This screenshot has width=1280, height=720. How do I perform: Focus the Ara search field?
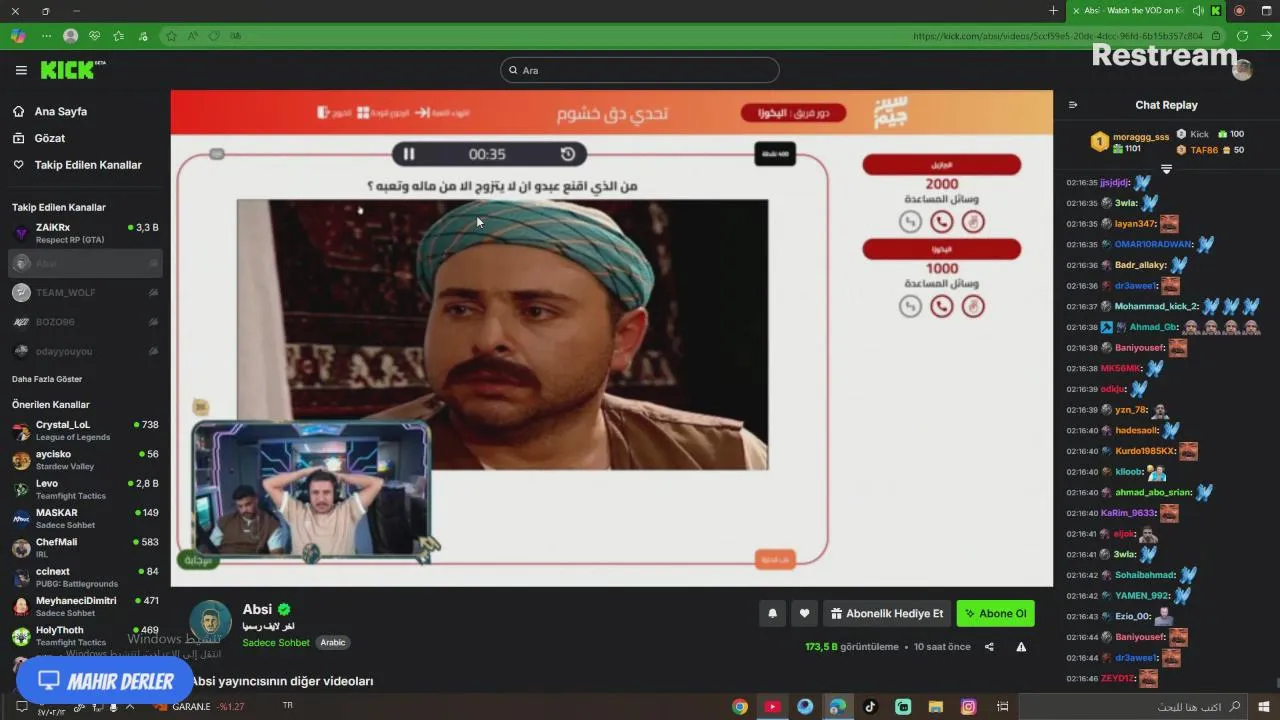pyautogui.click(x=640, y=70)
